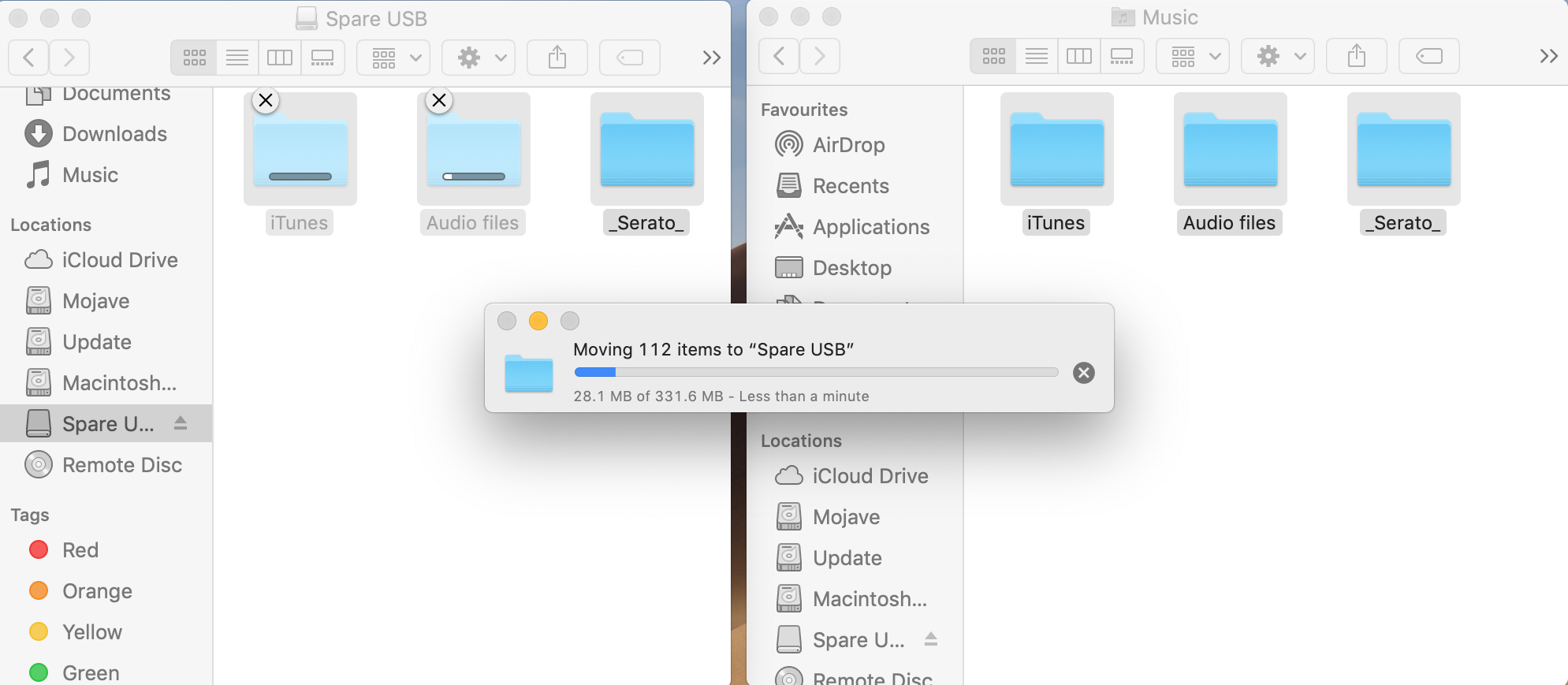Click Edit Tags button in Spare USB window

tap(629, 58)
